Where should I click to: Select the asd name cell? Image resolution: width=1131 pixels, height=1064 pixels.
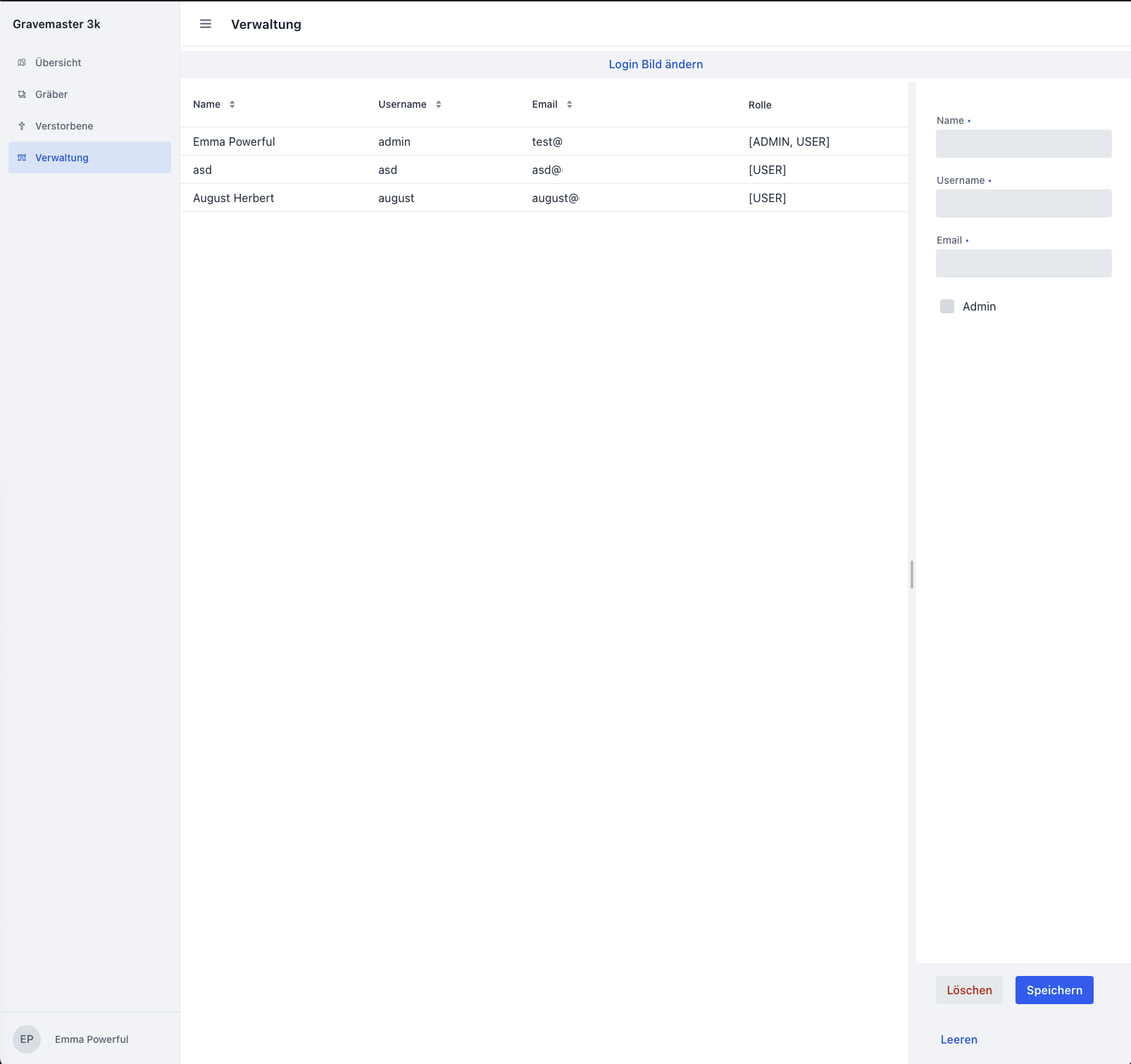[202, 170]
